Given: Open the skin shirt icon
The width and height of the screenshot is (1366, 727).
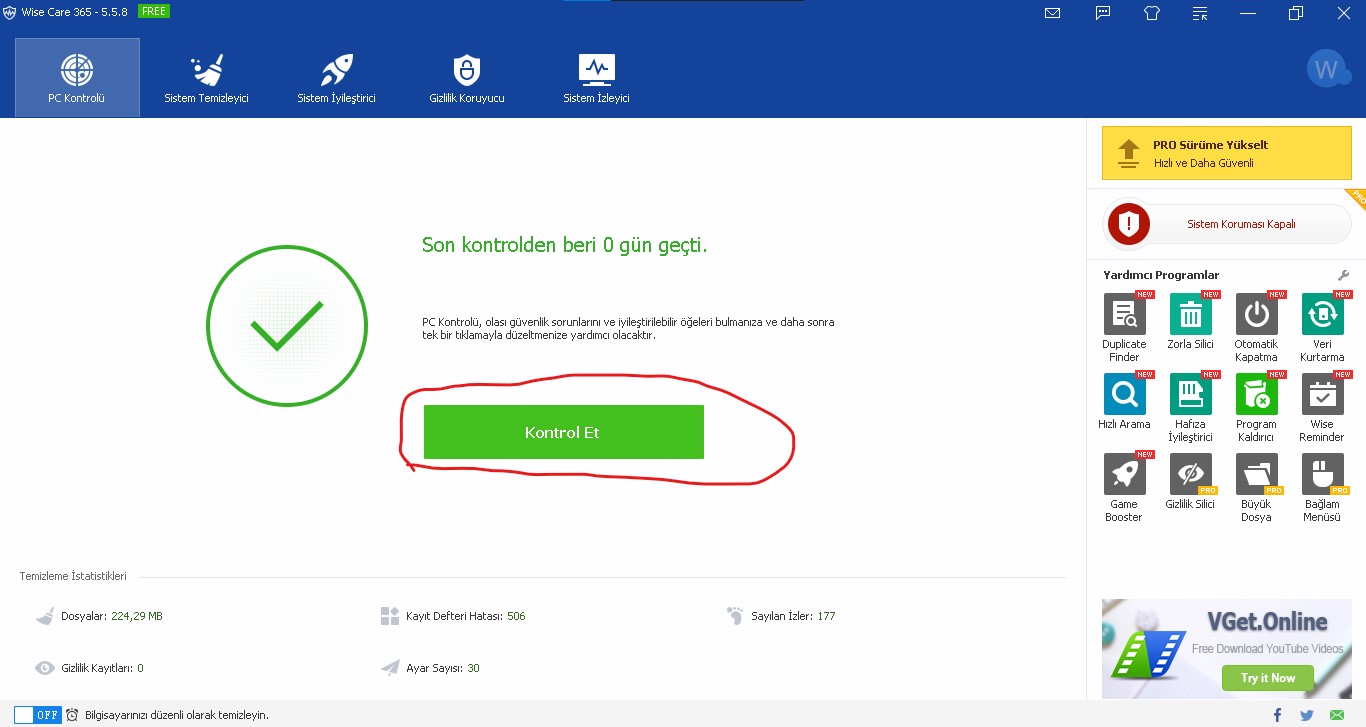Looking at the screenshot, I should tap(1153, 13).
